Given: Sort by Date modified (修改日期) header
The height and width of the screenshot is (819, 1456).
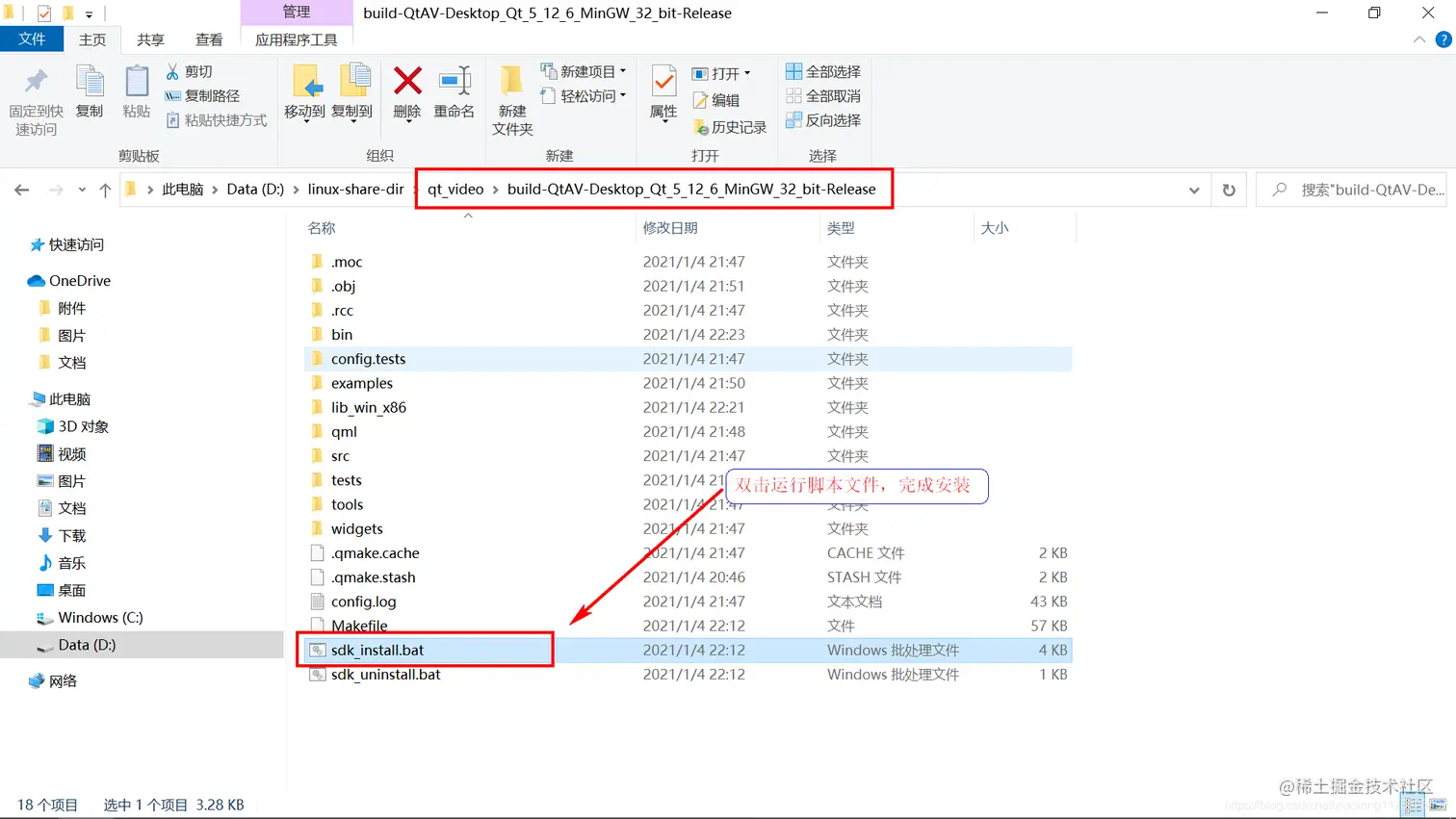Looking at the screenshot, I should pos(670,228).
